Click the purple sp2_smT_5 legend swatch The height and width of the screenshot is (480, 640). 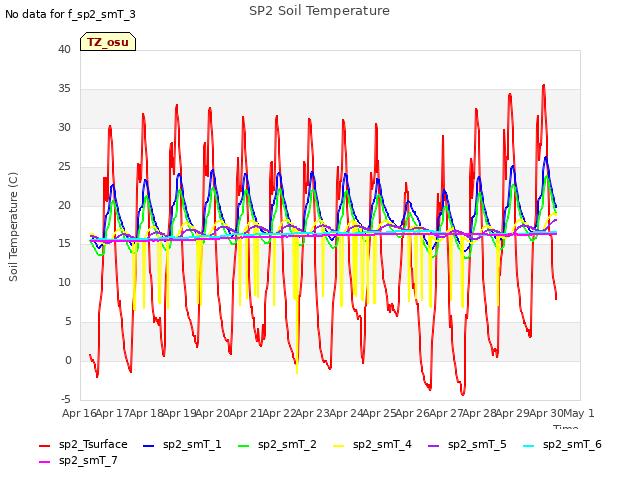pos(434,446)
